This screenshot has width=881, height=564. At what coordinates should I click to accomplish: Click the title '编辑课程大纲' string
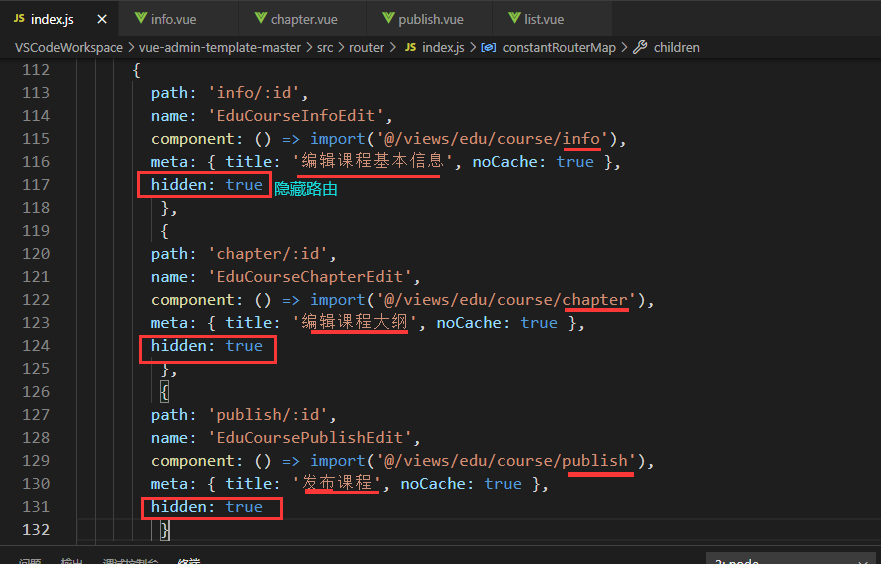pyautogui.click(x=355, y=323)
